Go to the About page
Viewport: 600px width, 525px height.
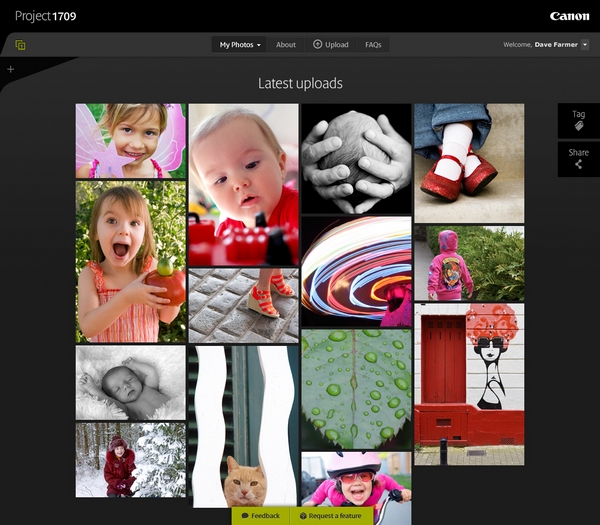pos(286,45)
